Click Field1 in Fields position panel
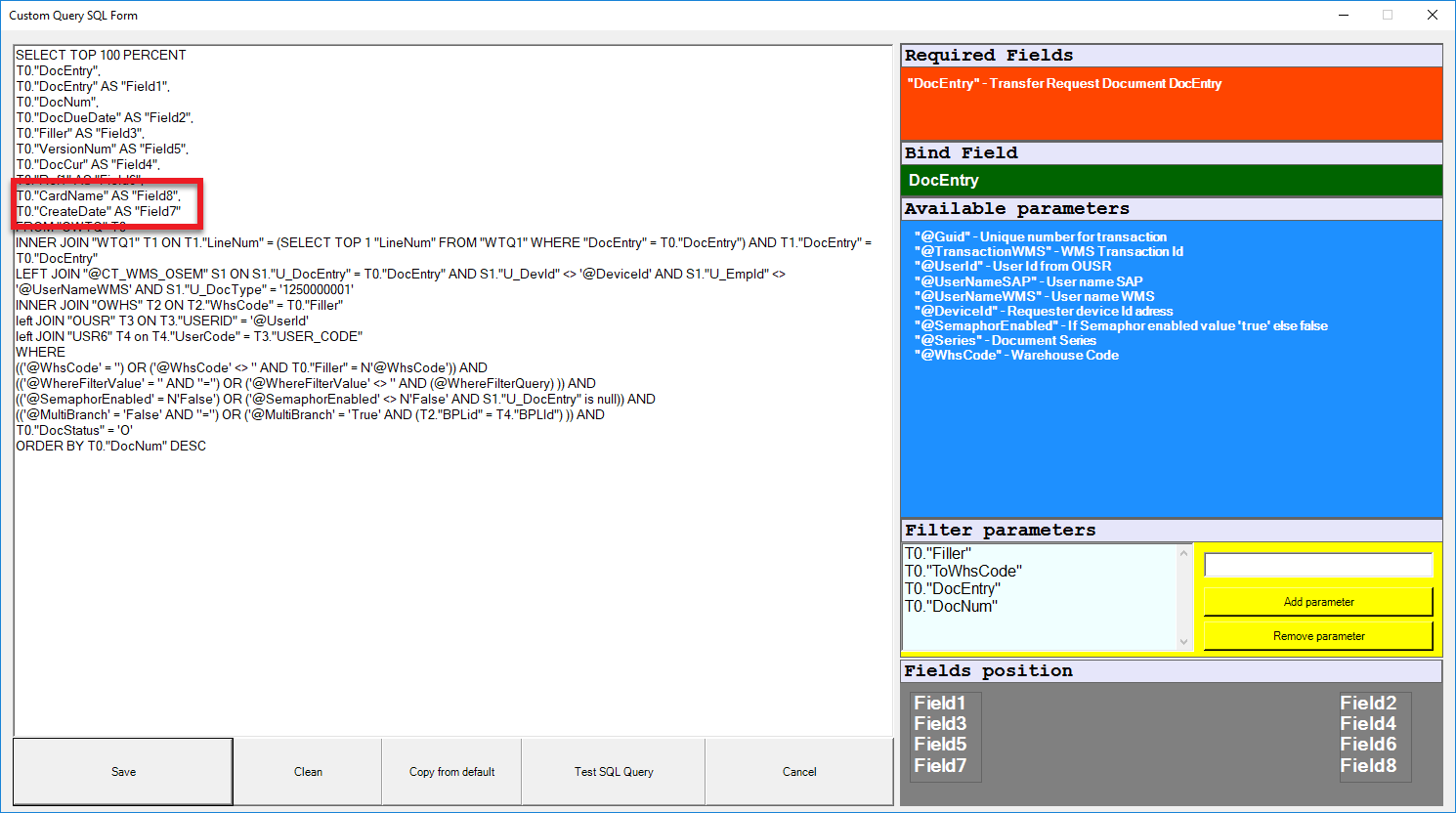1456x813 pixels. pos(939,704)
